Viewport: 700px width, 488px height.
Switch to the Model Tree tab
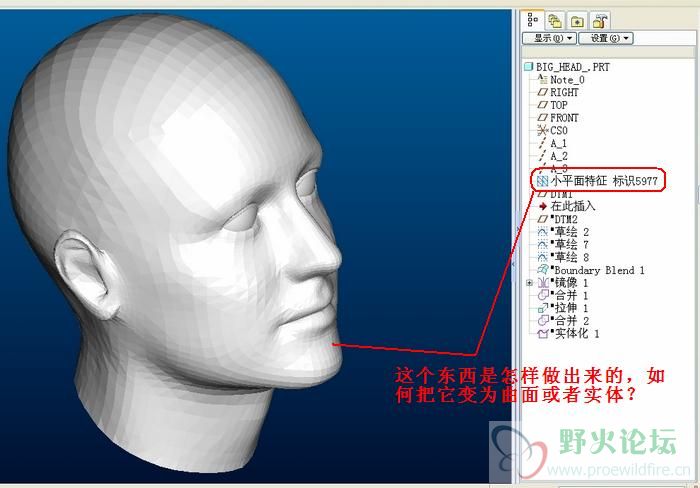(x=533, y=21)
